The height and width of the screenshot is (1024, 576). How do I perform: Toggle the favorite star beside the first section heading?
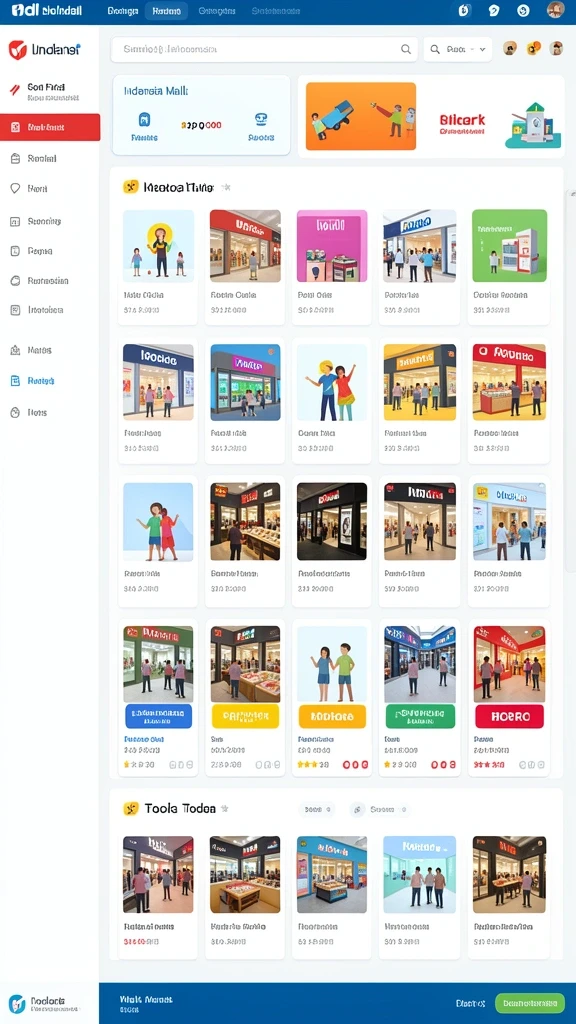pos(226,187)
